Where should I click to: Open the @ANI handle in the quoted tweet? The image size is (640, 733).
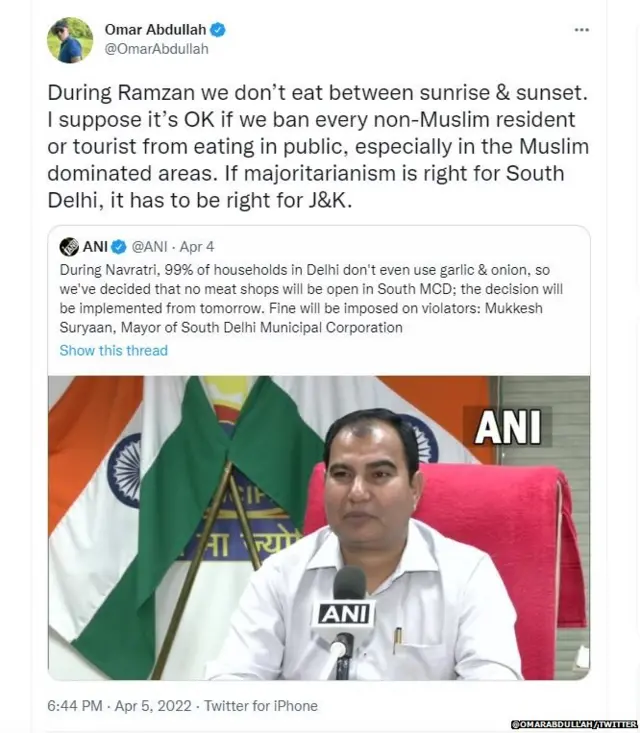click(x=148, y=247)
